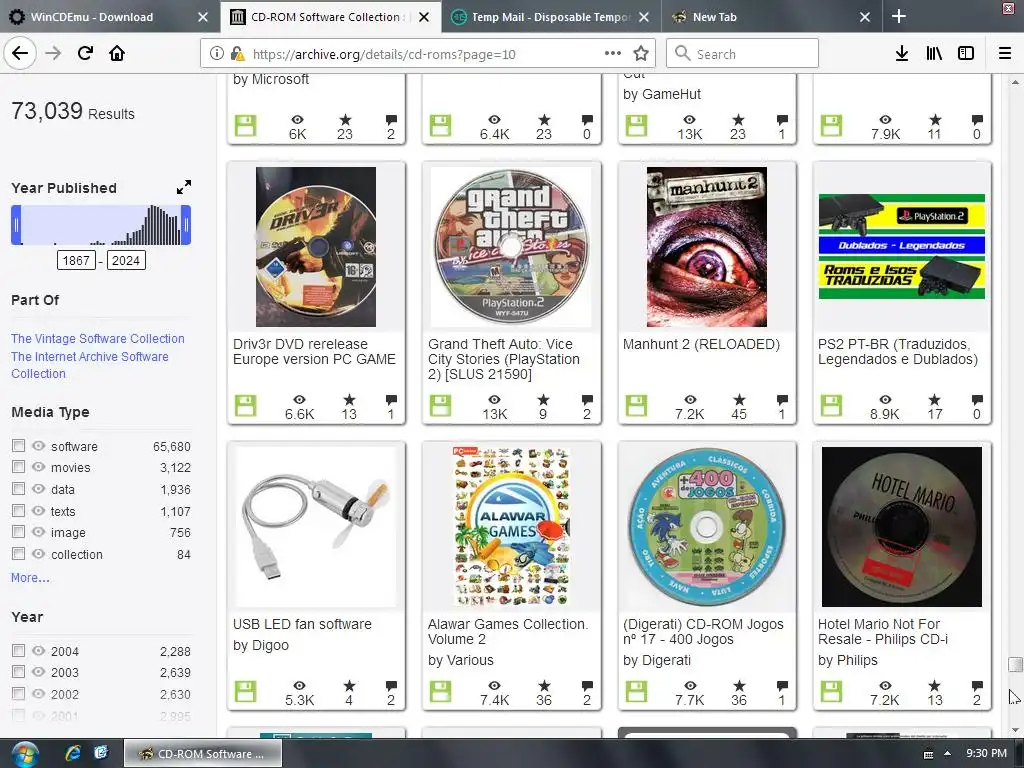The width and height of the screenshot is (1024, 768).
Task: Reload the archive.org page
Action: pos(85,54)
